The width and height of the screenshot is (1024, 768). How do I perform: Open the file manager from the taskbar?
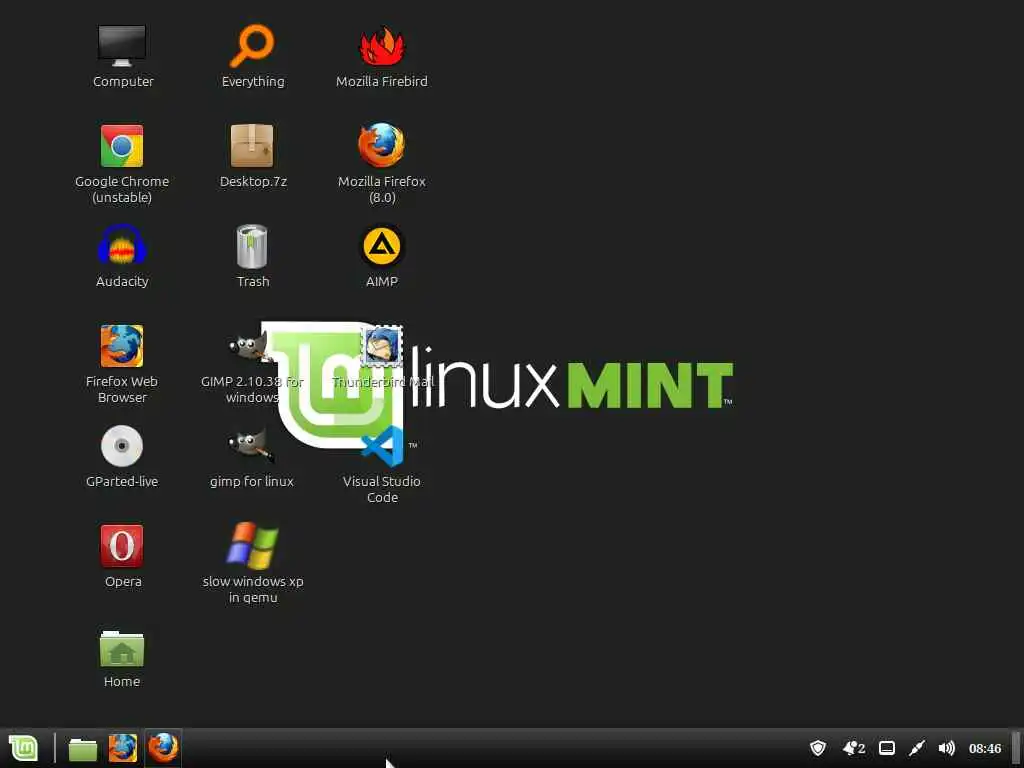[x=82, y=749]
